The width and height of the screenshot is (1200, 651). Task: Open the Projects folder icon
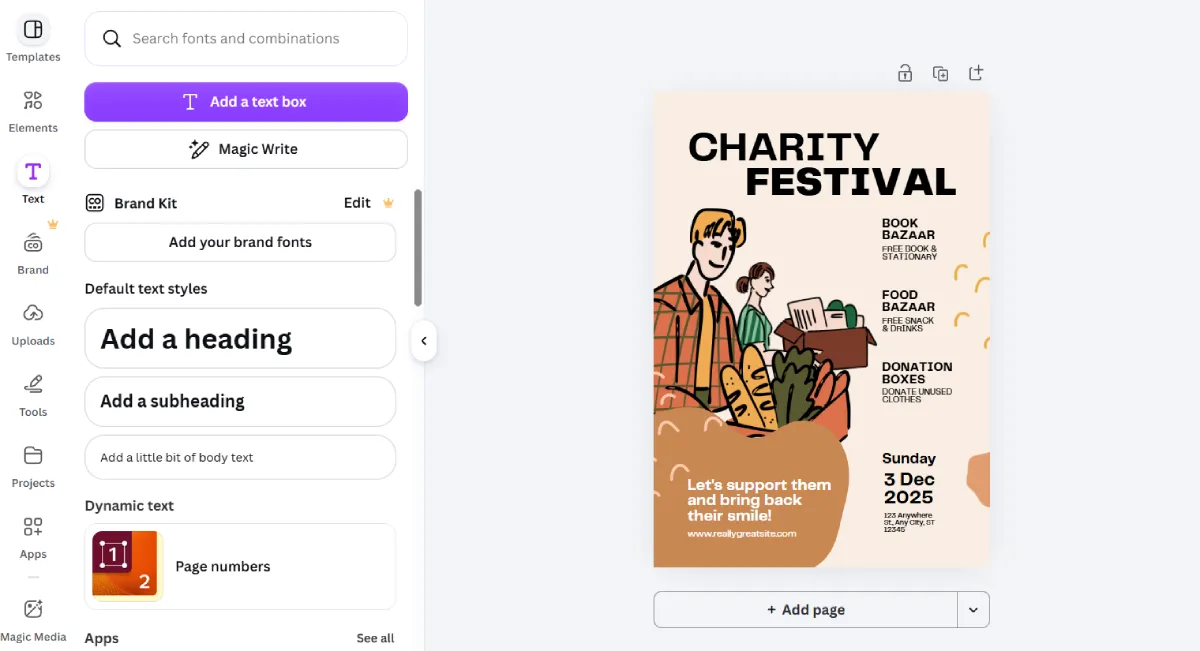(x=33, y=455)
